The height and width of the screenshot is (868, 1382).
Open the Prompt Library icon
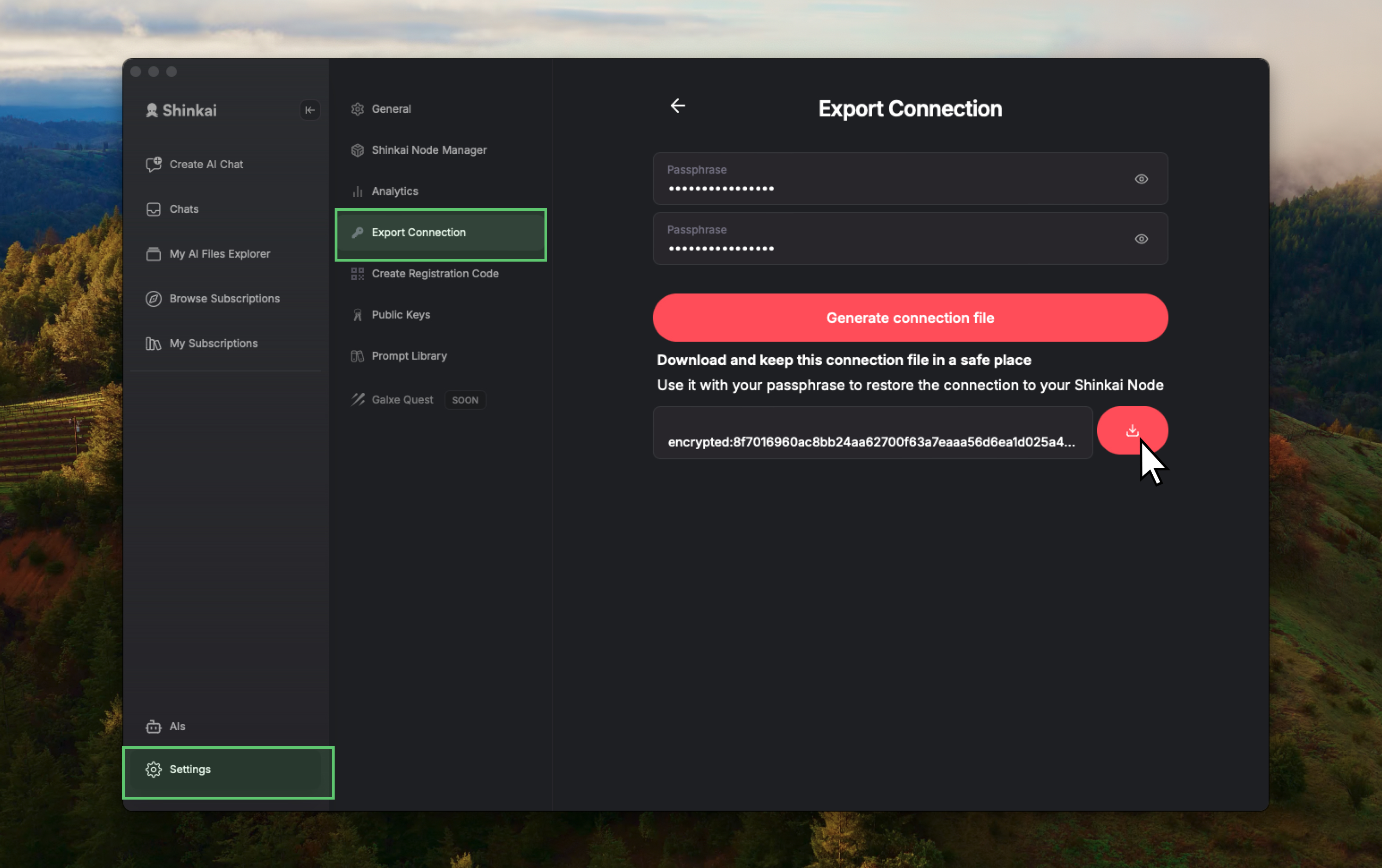(357, 356)
